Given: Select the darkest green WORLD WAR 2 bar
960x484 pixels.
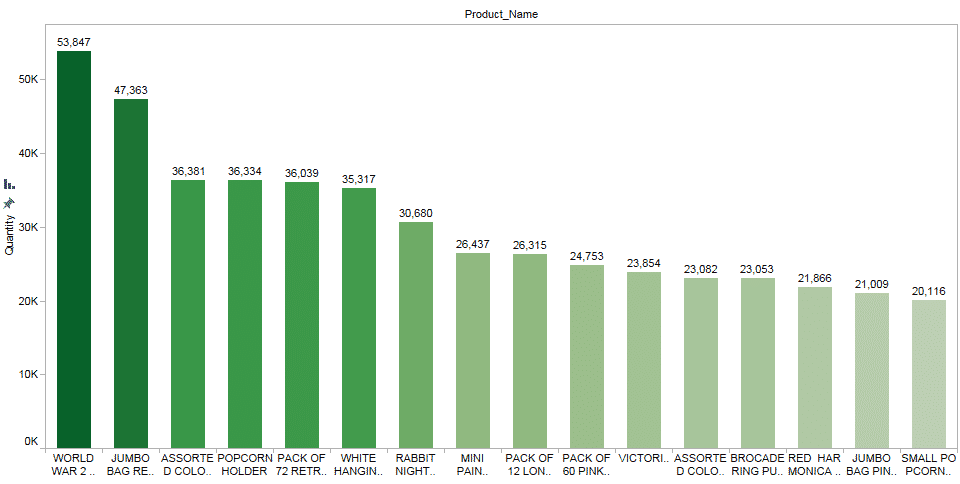Looking at the screenshot, I should point(74,248).
